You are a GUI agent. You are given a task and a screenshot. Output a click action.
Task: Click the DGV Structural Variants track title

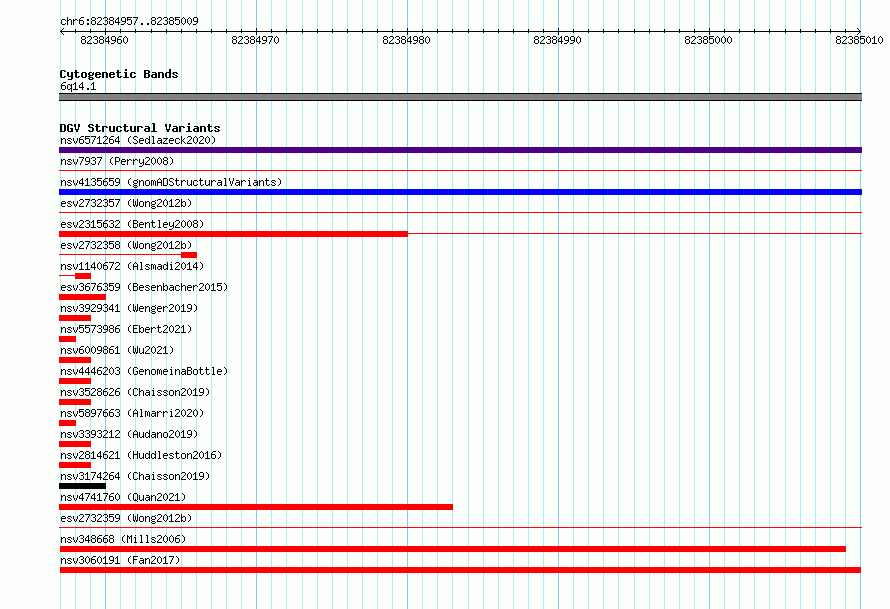[140, 128]
